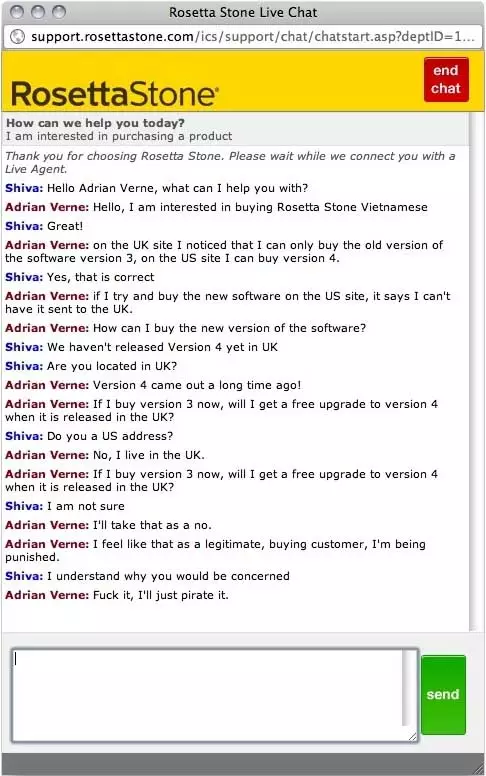Click the red end chat button
This screenshot has height=776, width=486.
pyautogui.click(x=446, y=80)
